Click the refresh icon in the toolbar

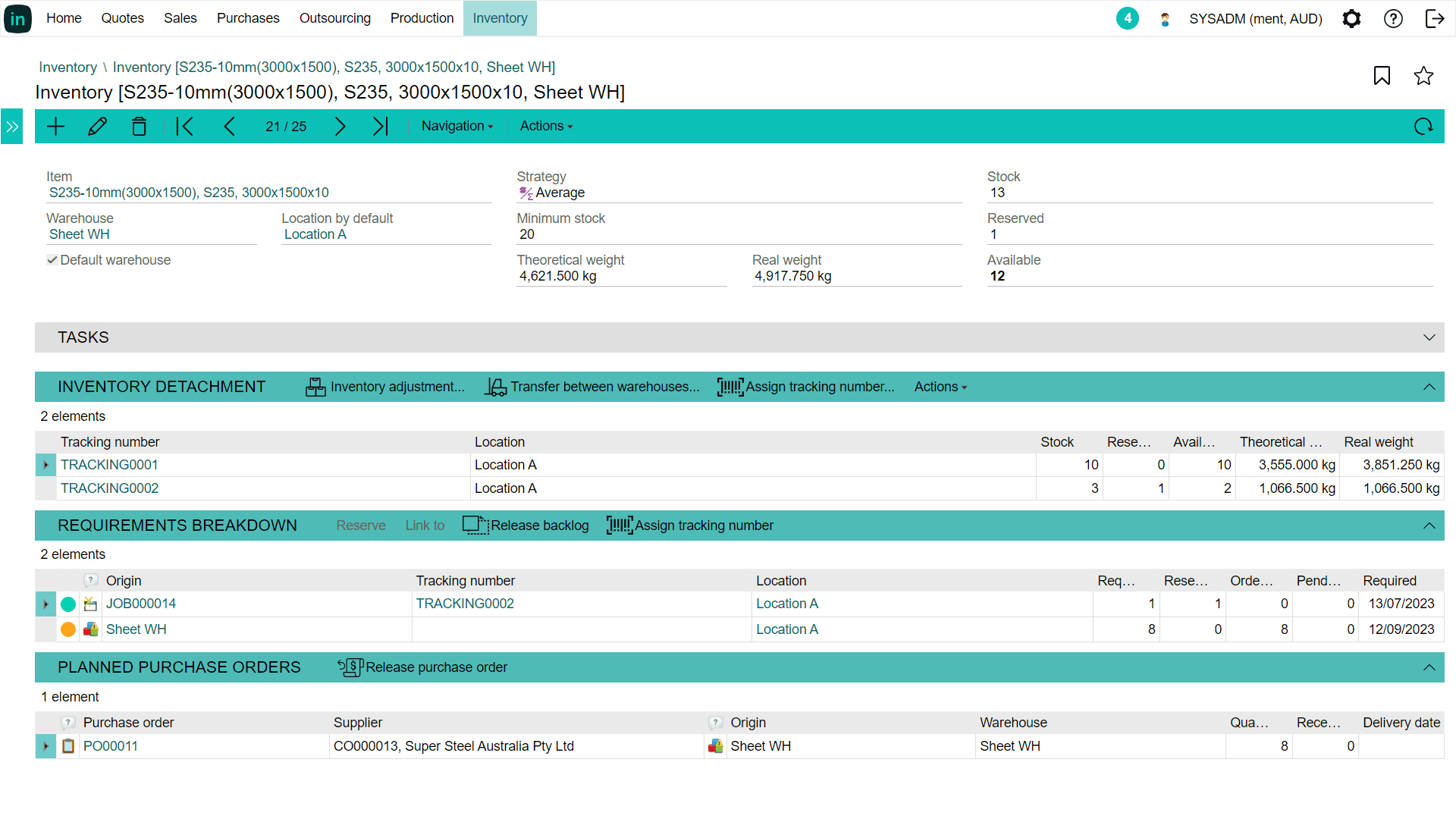(1423, 127)
